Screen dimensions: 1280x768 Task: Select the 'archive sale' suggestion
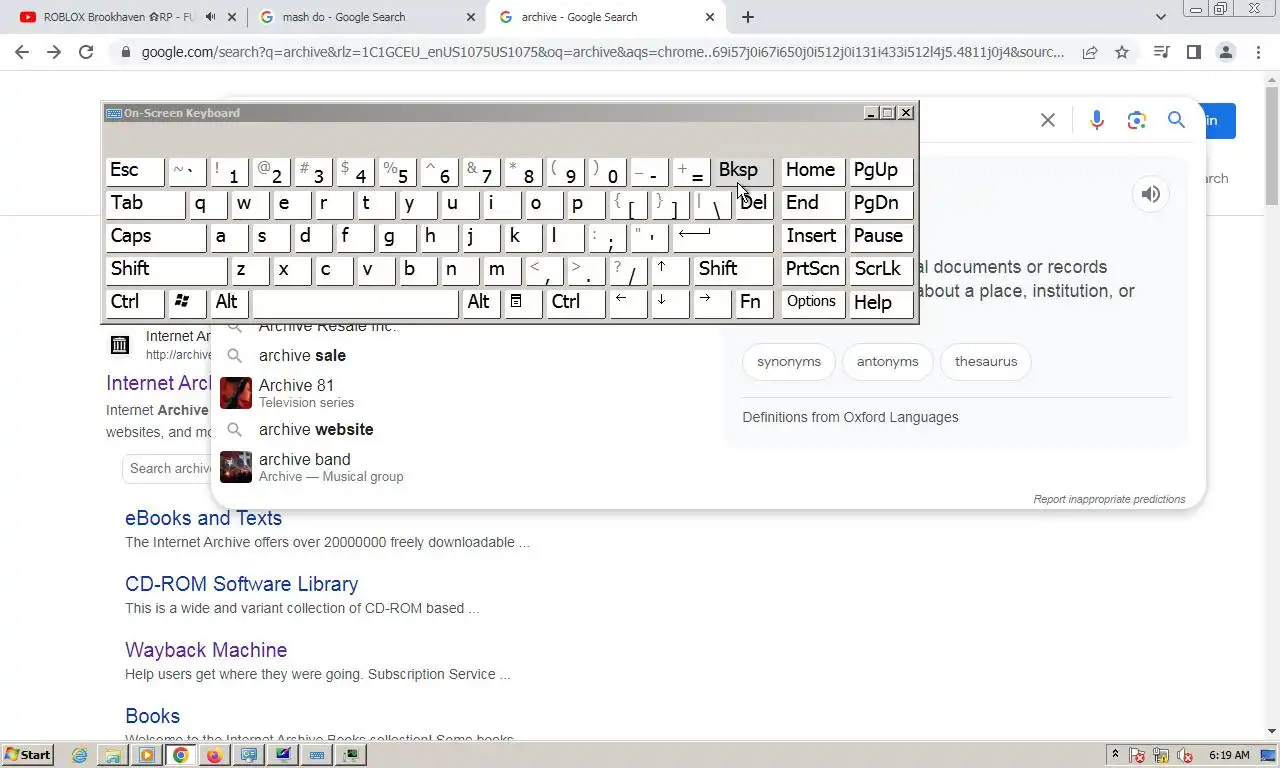[302, 355]
